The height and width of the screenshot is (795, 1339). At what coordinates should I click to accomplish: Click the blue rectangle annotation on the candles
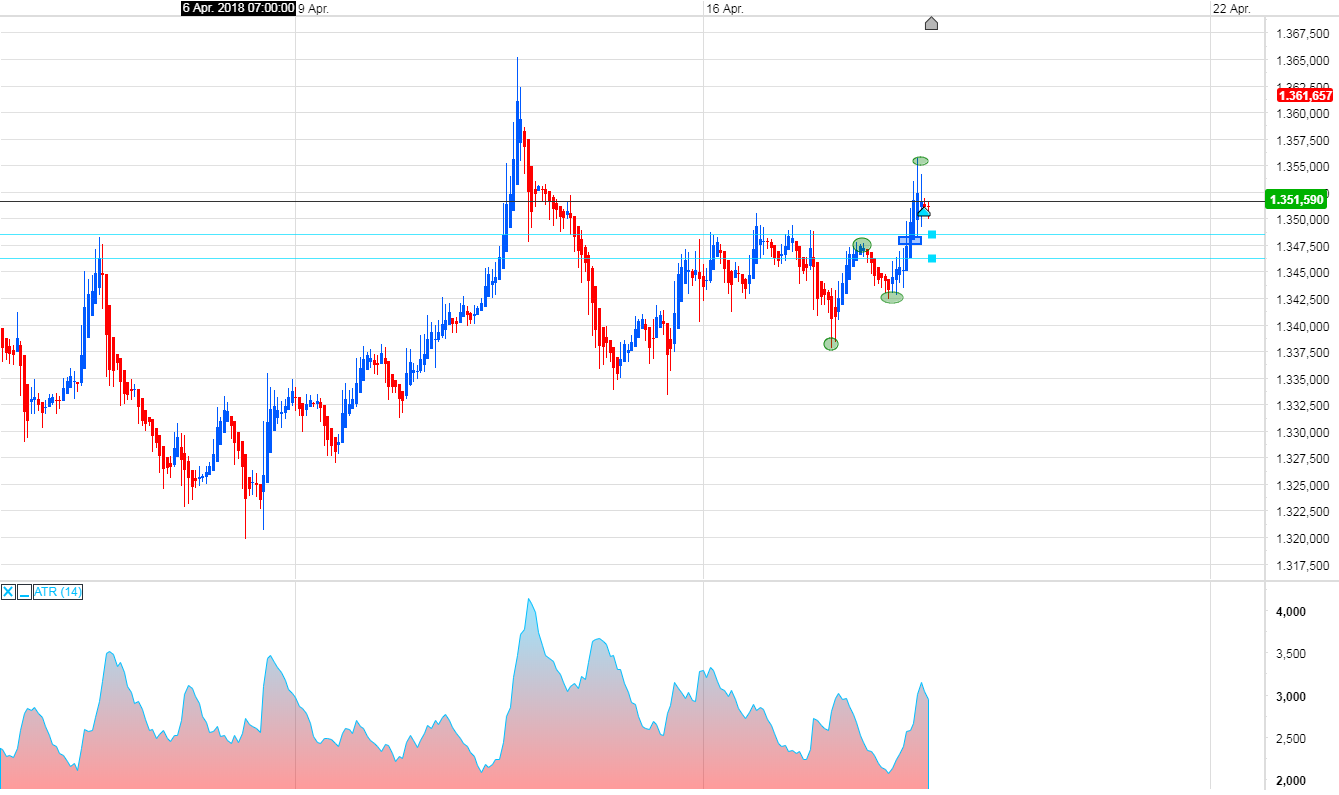tap(910, 240)
